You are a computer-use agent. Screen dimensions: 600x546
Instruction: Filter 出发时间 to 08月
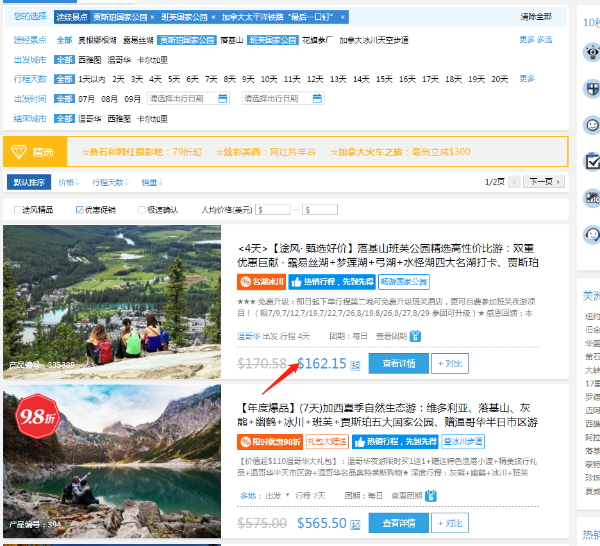109,99
